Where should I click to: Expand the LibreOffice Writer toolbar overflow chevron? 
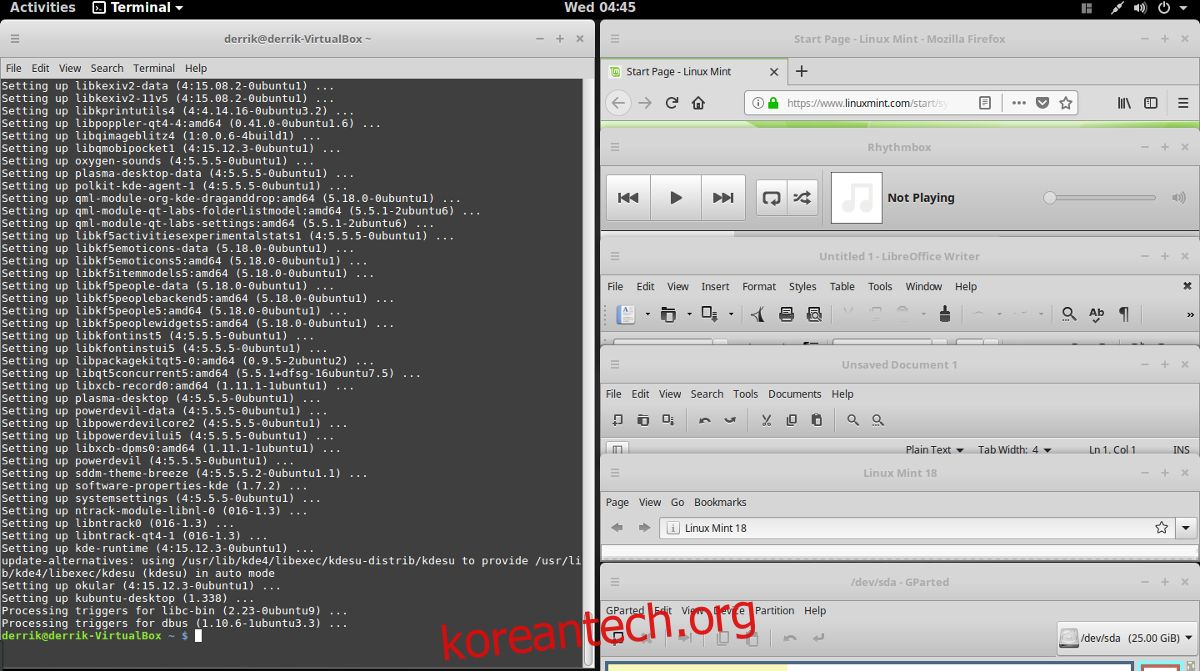coord(1190,314)
